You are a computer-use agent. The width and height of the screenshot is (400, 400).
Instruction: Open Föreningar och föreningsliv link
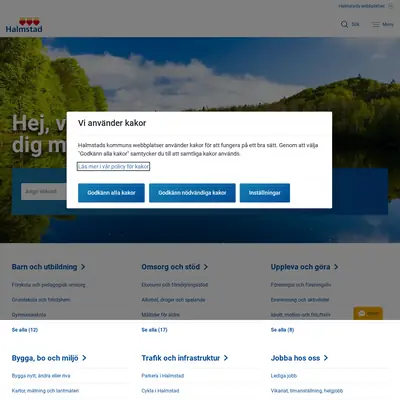click(x=301, y=285)
